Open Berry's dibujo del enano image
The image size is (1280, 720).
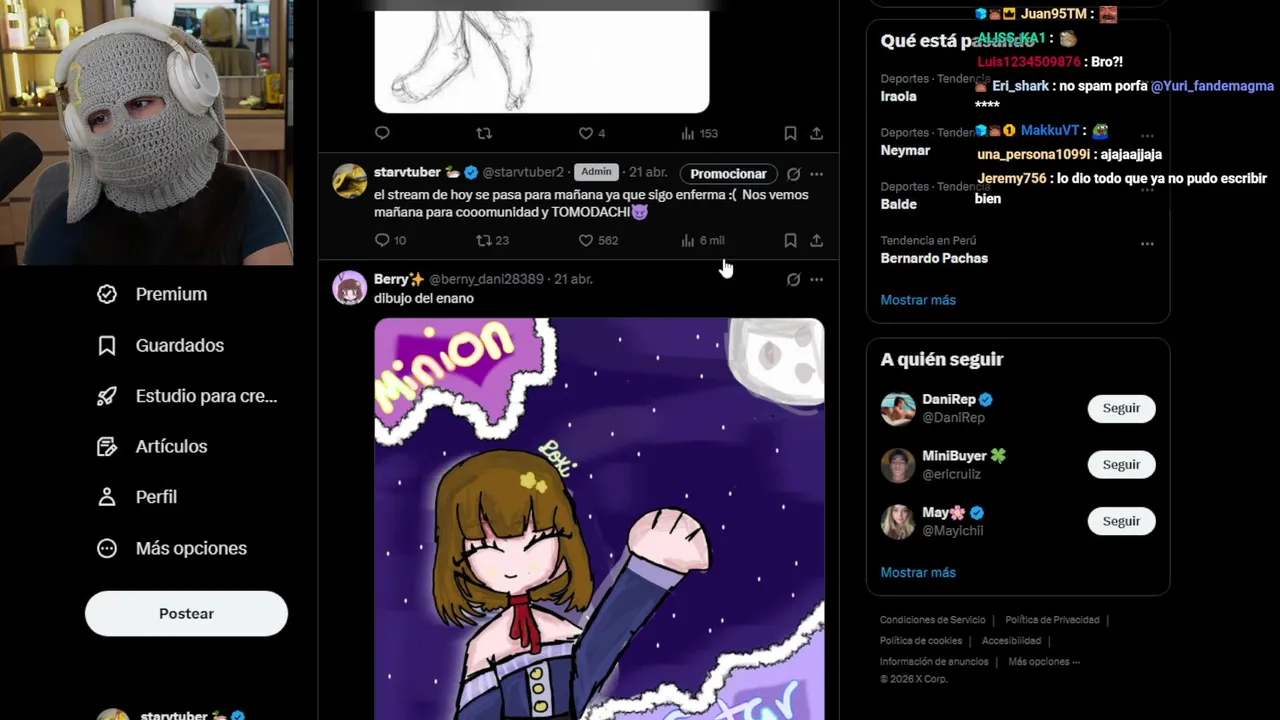pos(599,519)
